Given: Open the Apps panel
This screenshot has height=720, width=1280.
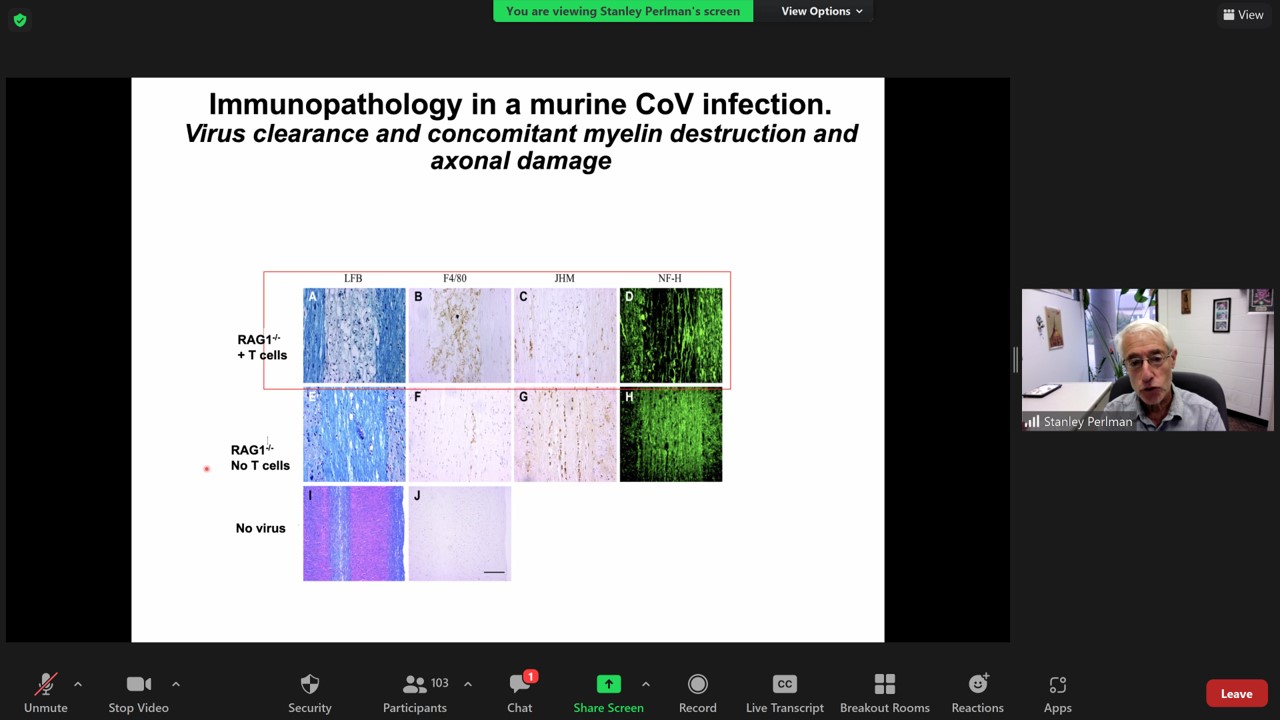Looking at the screenshot, I should tap(1057, 685).
